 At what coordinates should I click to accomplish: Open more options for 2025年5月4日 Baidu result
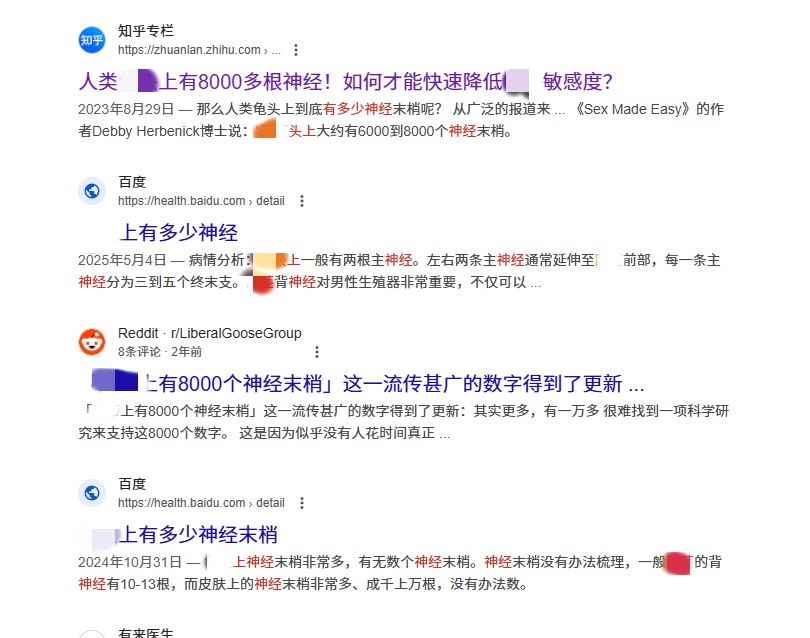302,201
